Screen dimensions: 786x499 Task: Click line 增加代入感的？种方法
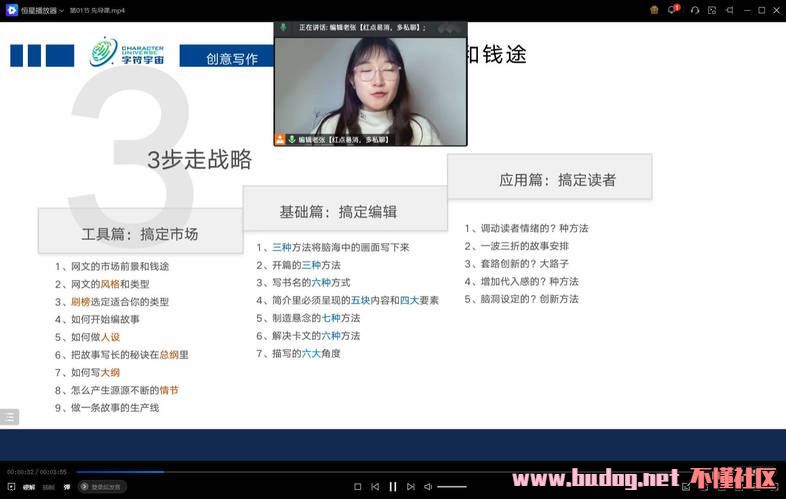(521, 281)
